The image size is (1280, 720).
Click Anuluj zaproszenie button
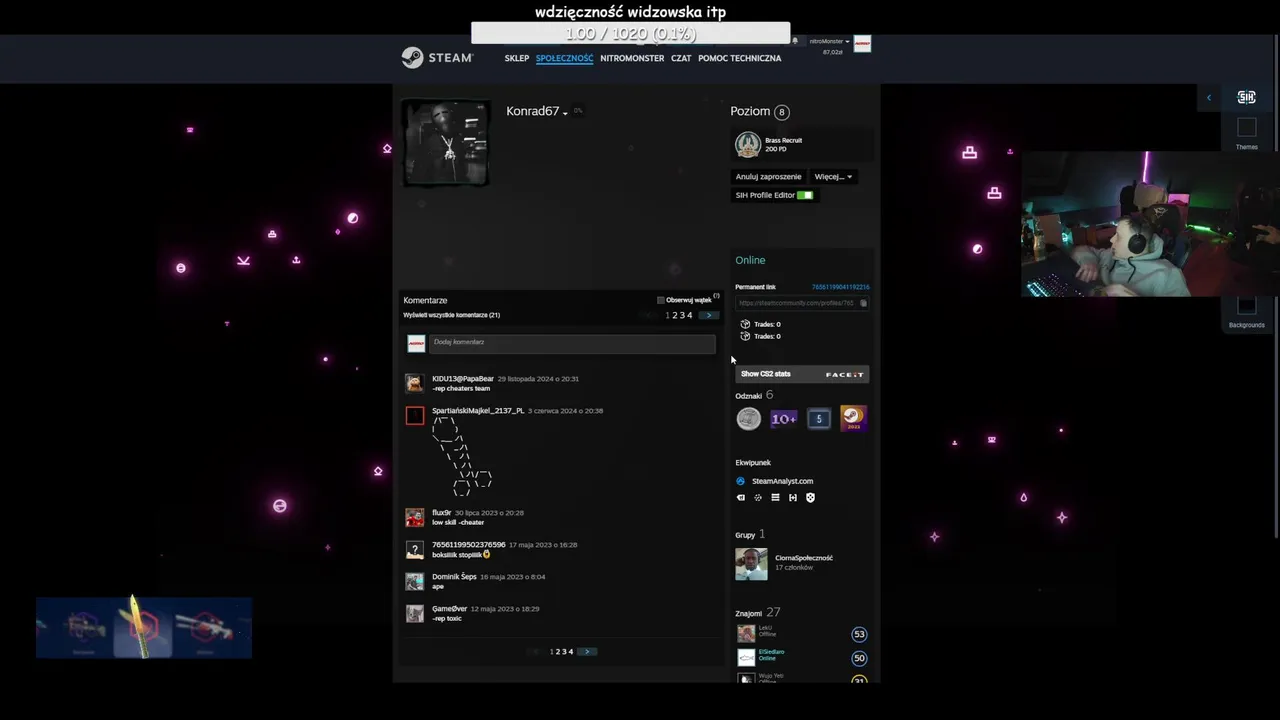pyautogui.click(x=768, y=177)
